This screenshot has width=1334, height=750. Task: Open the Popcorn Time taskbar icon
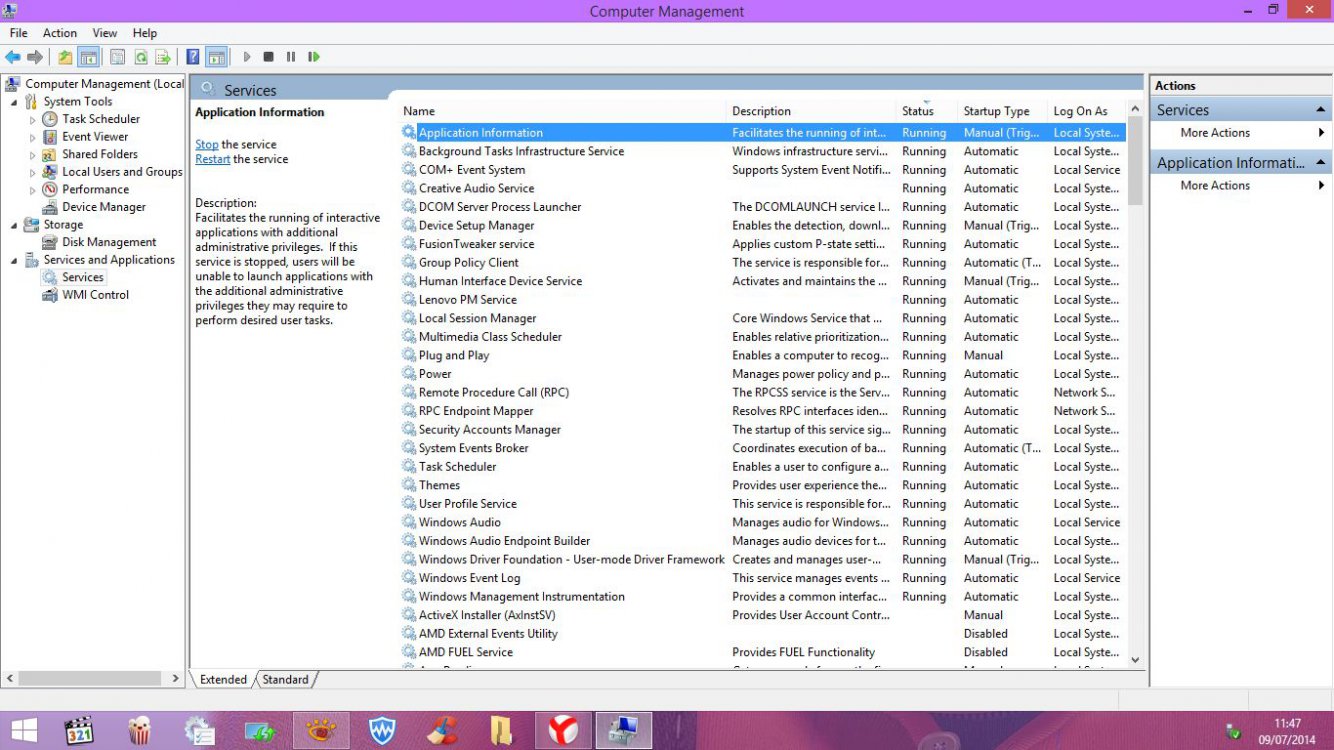[140, 731]
